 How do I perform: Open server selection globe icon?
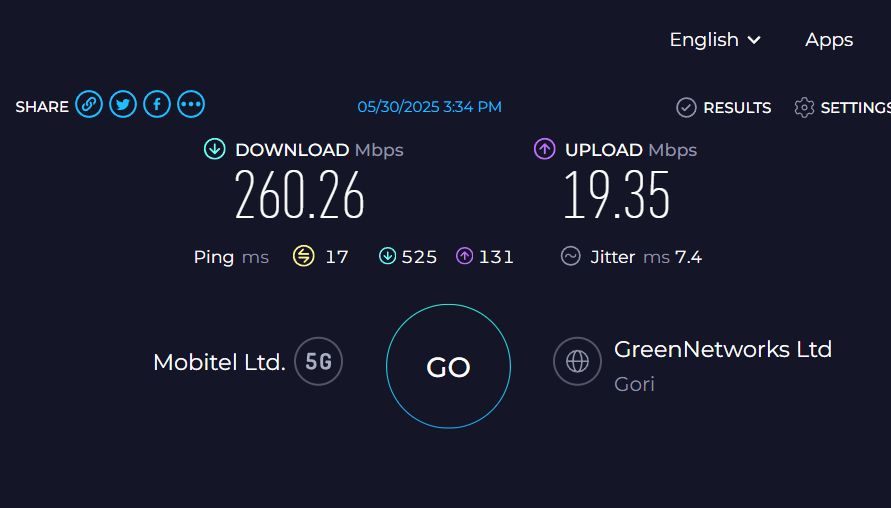pyautogui.click(x=577, y=361)
